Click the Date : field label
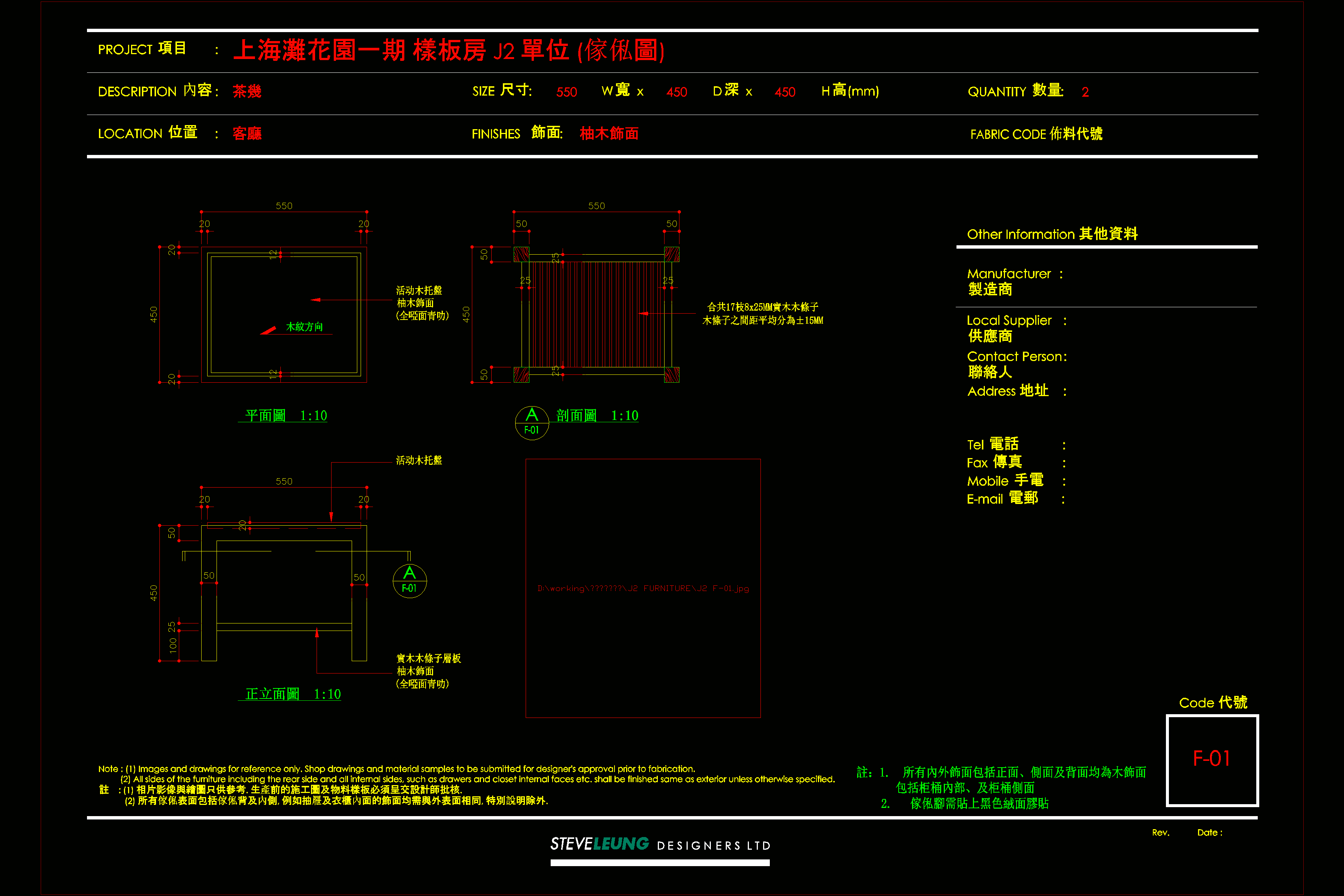Viewport: 1344px width, 896px height. pos(1210,833)
